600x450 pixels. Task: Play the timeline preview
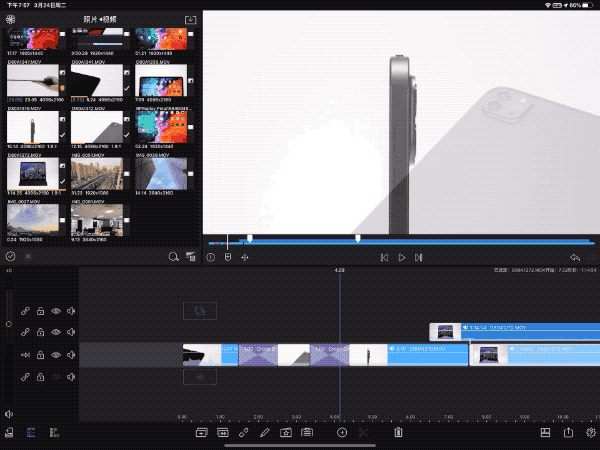402,258
